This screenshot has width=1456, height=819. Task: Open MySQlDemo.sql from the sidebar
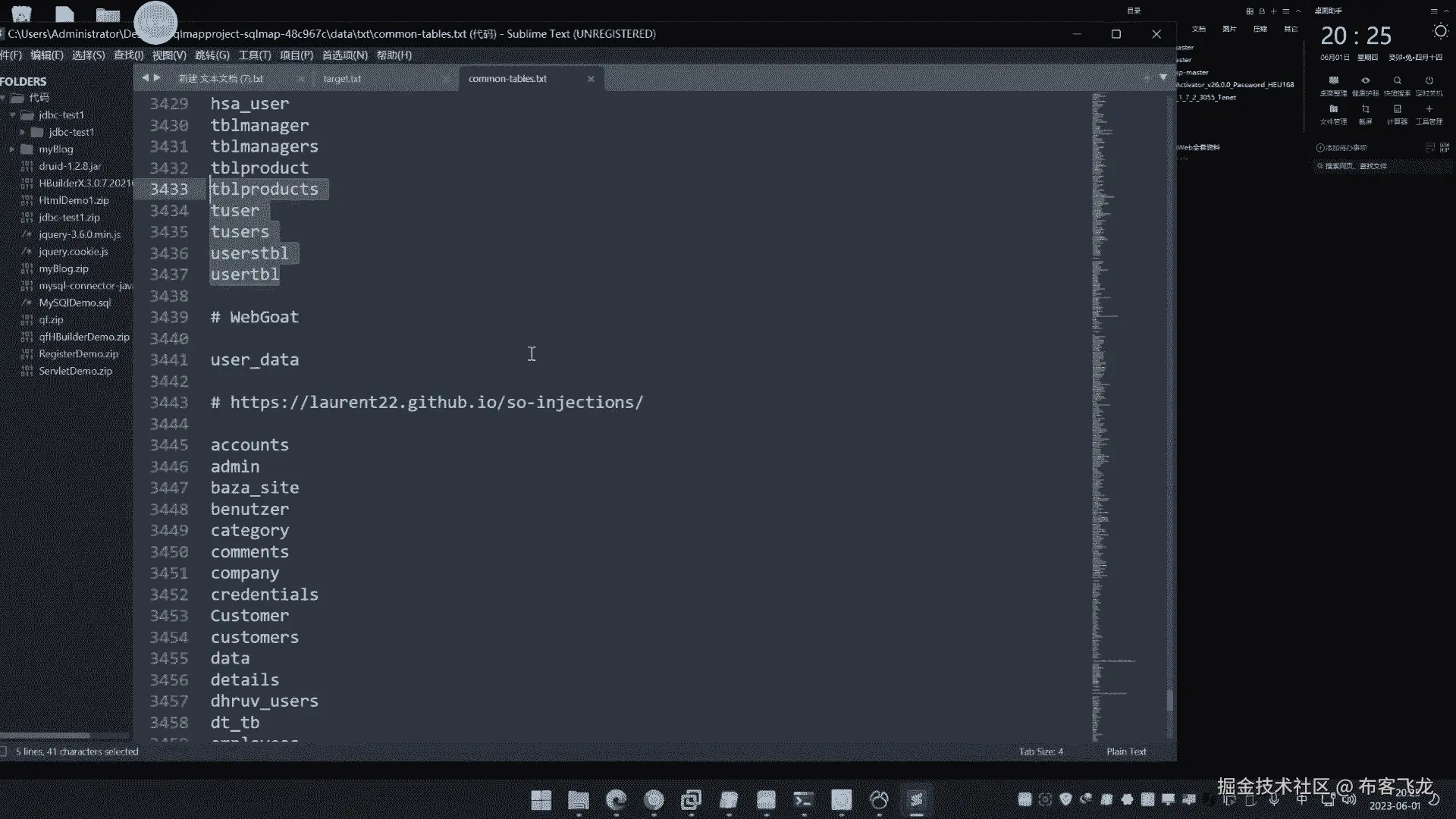[74, 303]
